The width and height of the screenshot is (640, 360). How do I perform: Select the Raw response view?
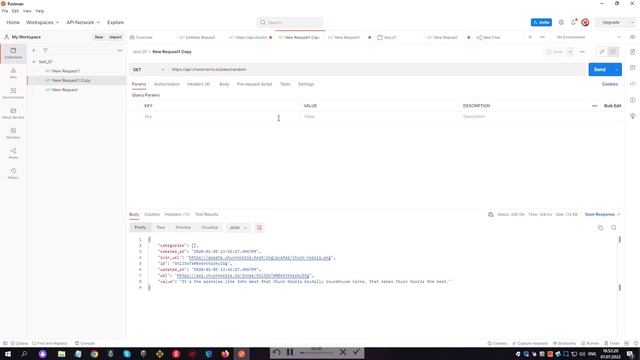(x=161, y=227)
